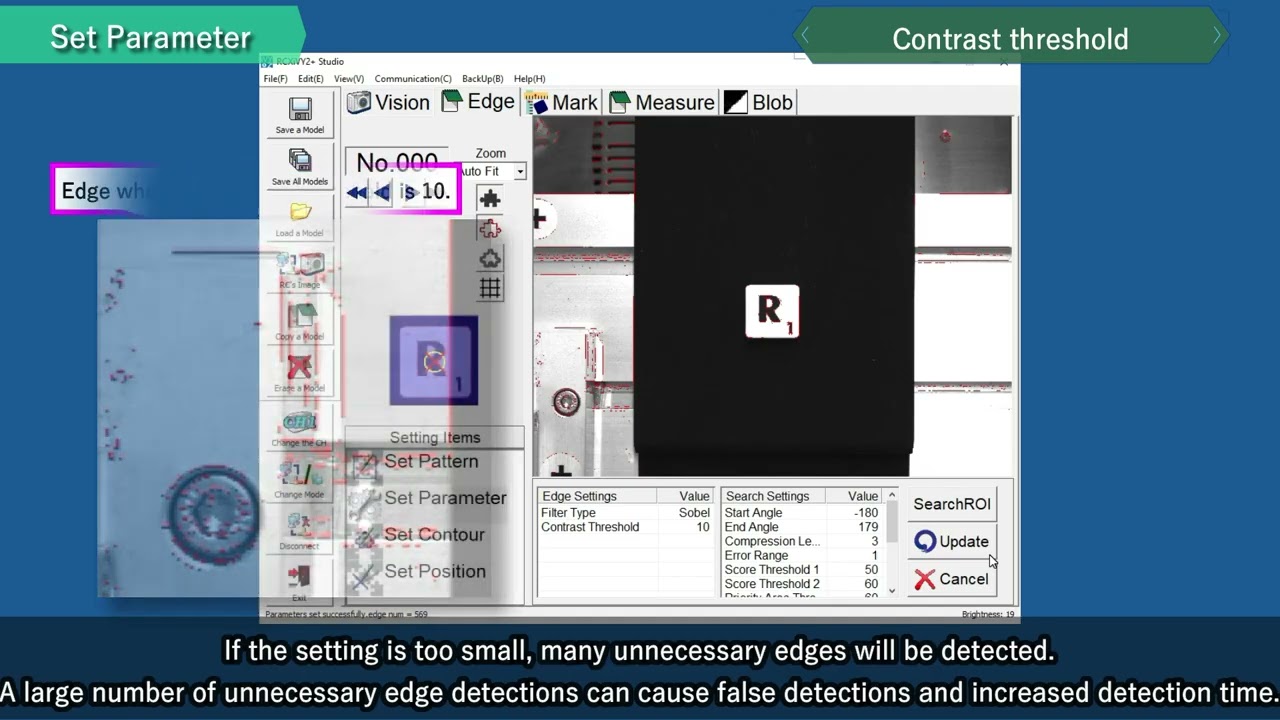Switch to the Vision tab

pyautogui.click(x=389, y=102)
